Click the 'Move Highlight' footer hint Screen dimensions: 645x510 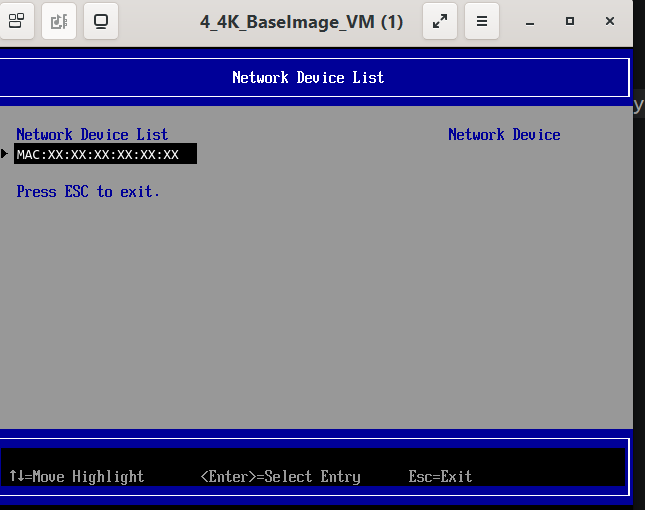click(x=77, y=476)
